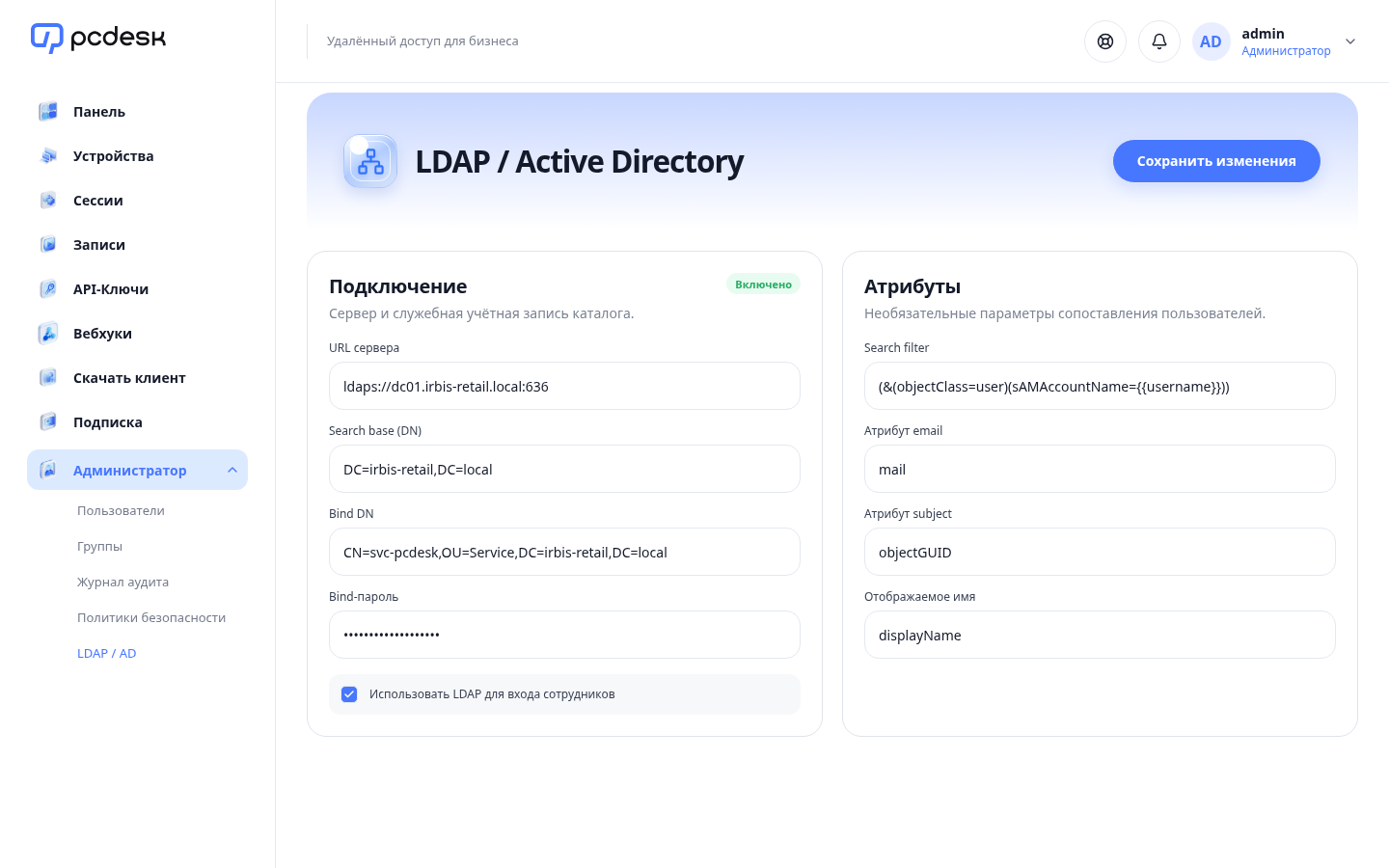The height and width of the screenshot is (868, 1389).
Task: Open Журнал аудита submenu item
Action: [123, 583]
